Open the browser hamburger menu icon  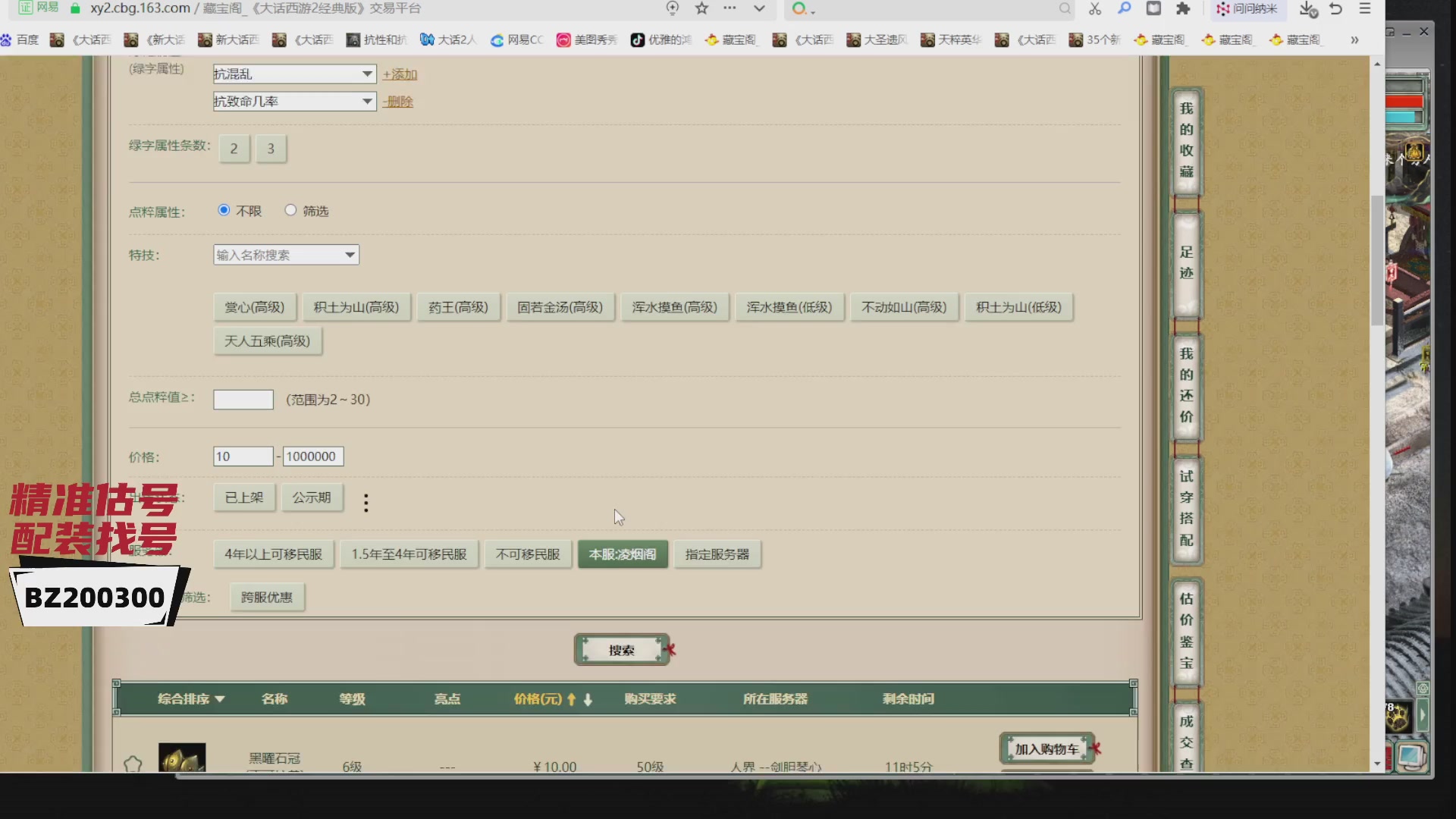[1365, 8]
